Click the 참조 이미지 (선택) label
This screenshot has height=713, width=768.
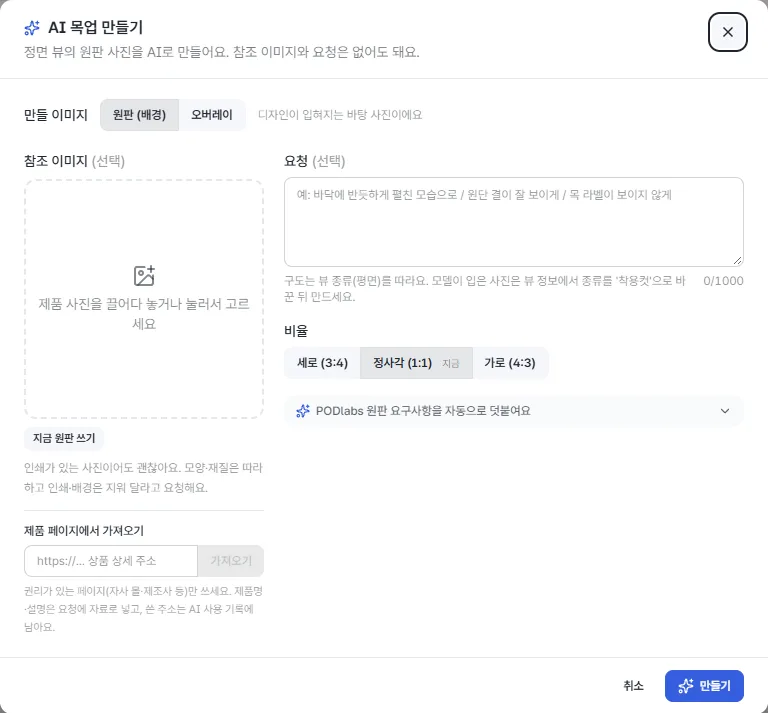74,161
